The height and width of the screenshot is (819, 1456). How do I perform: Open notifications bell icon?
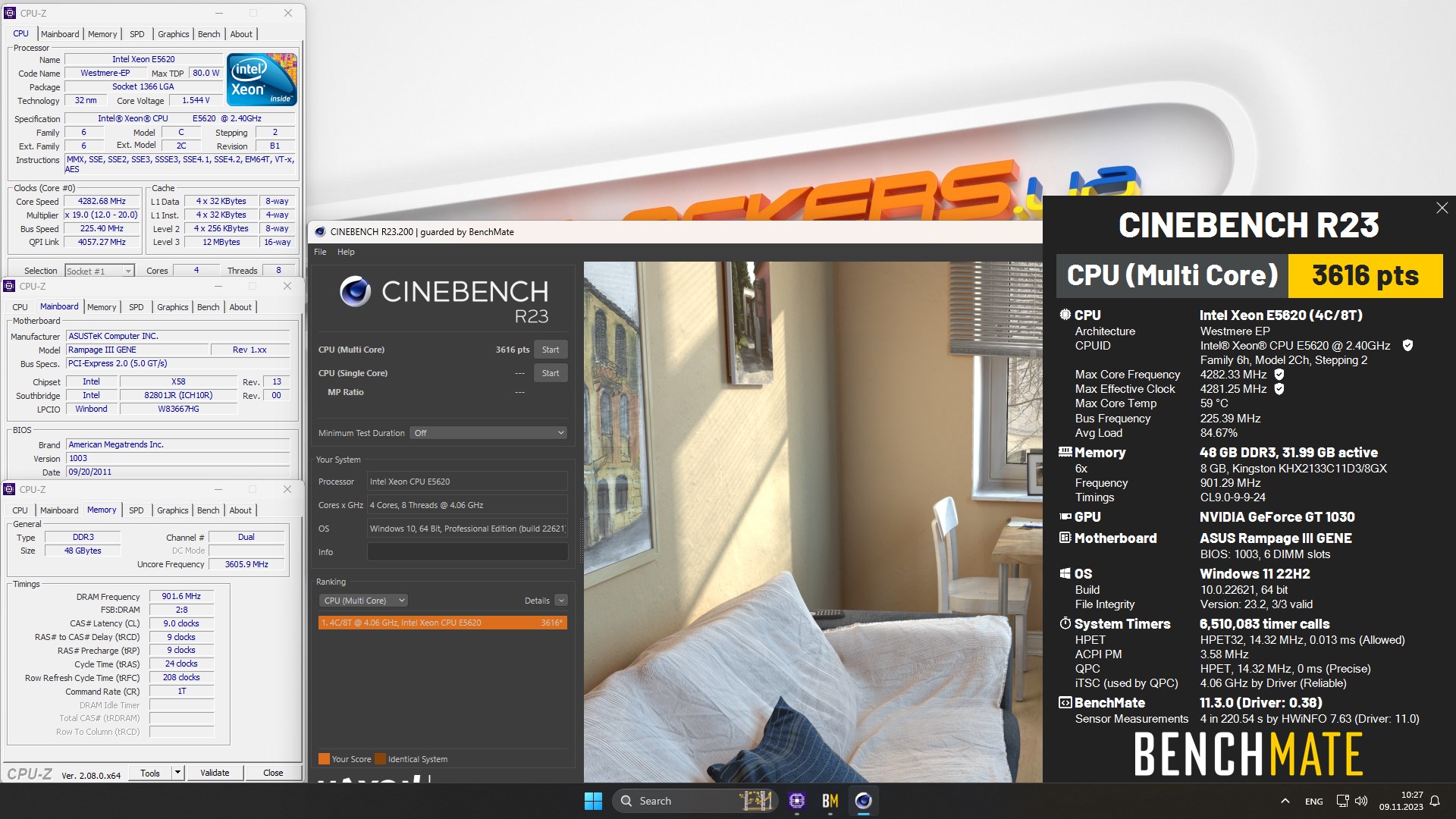click(x=1435, y=801)
